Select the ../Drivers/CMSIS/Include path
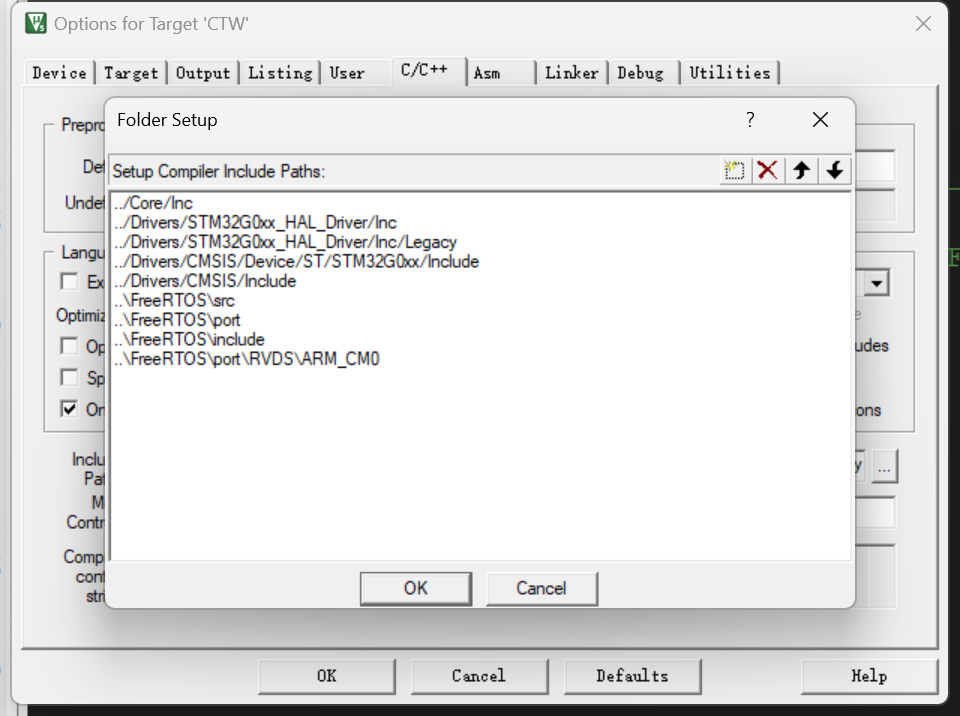960x716 pixels. [x=205, y=281]
